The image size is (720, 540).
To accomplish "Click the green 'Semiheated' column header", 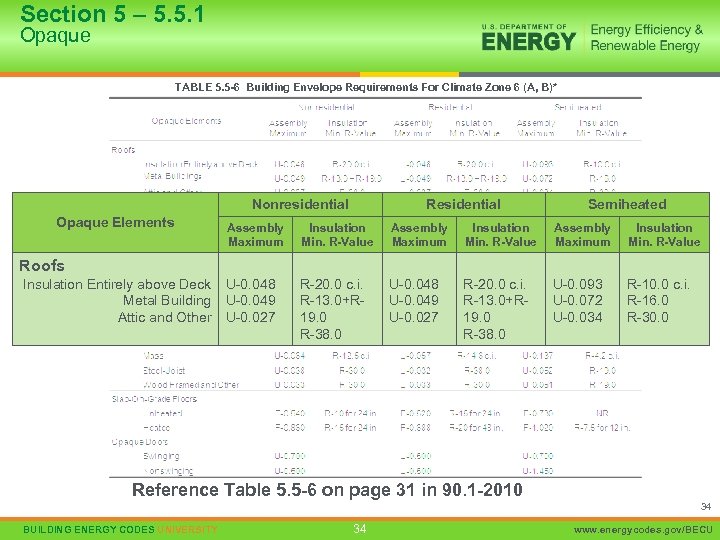I will [627, 204].
